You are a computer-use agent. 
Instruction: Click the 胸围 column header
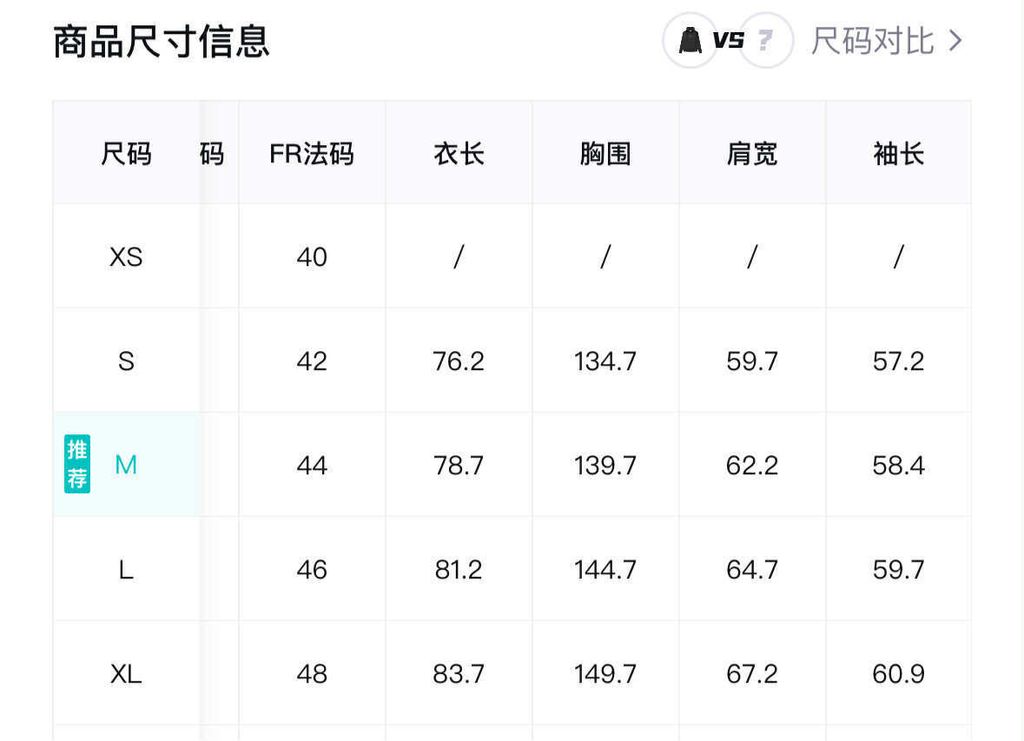coord(605,154)
